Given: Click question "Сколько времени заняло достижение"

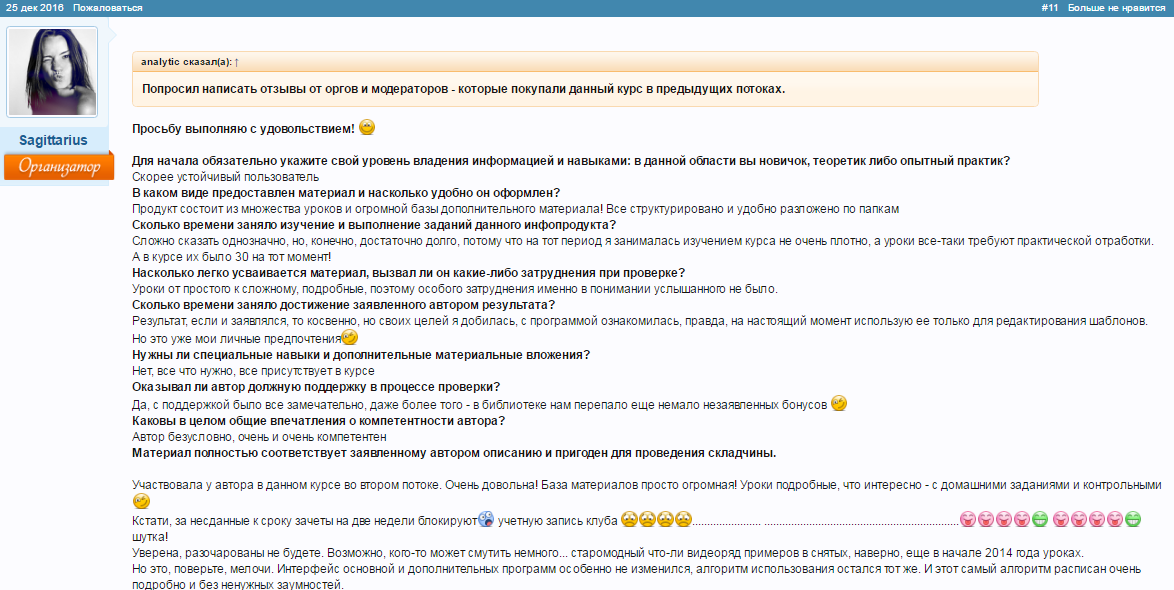Looking at the screenshot, I should point(344,305).
